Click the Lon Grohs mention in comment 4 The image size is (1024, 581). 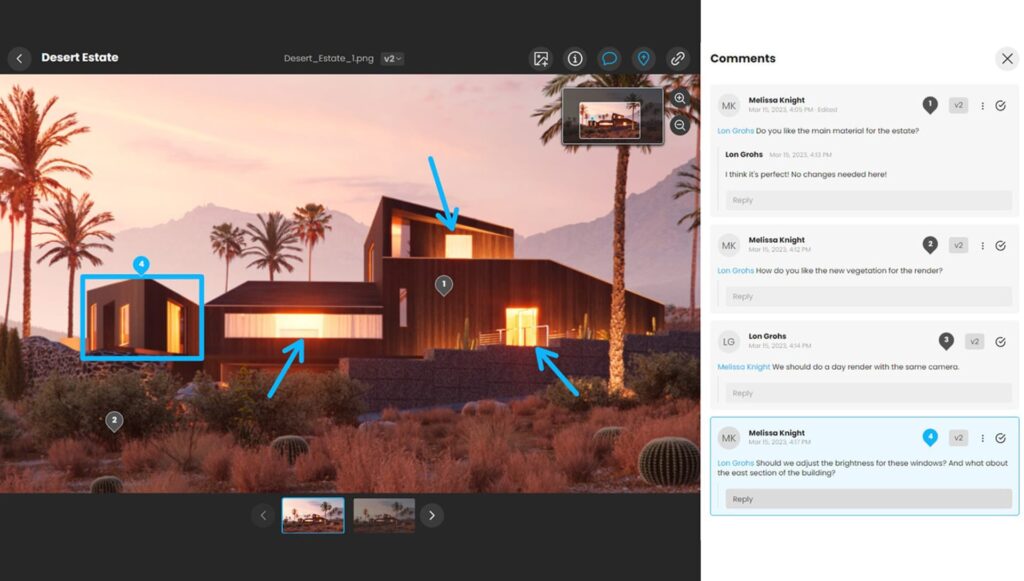735,463
